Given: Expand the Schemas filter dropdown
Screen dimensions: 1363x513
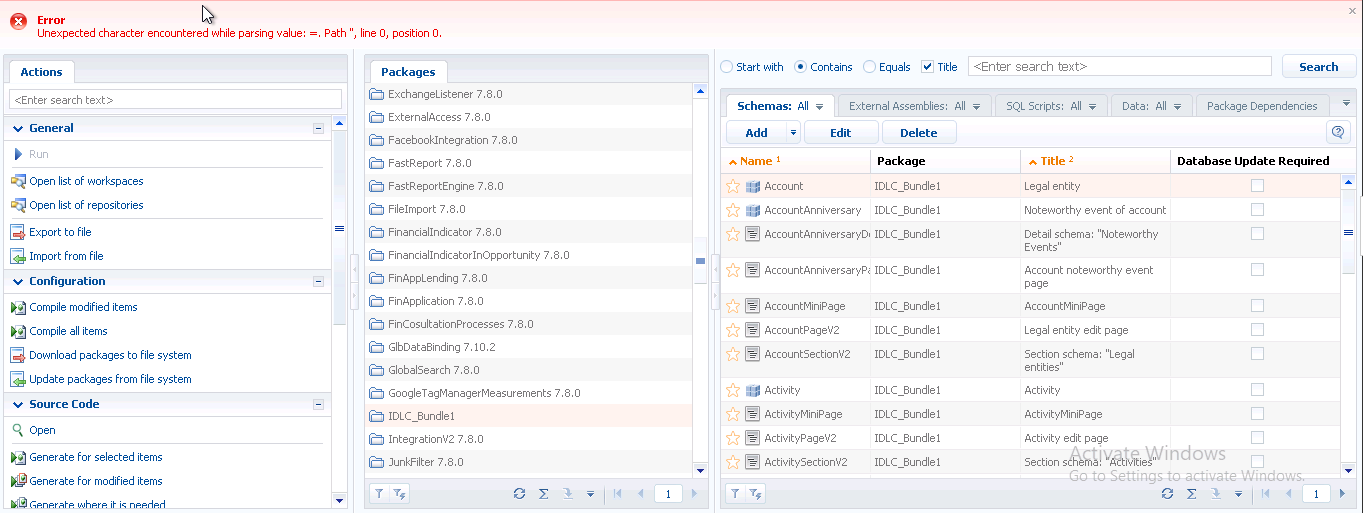Looking at the screenshot, I should pos(819,106).
